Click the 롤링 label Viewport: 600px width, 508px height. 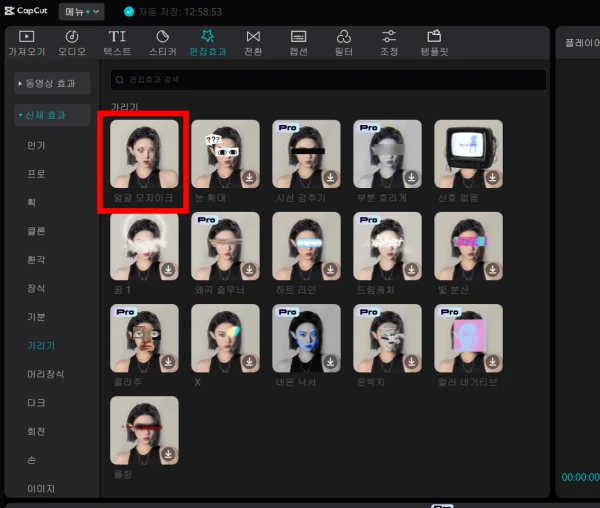point(122,474)
